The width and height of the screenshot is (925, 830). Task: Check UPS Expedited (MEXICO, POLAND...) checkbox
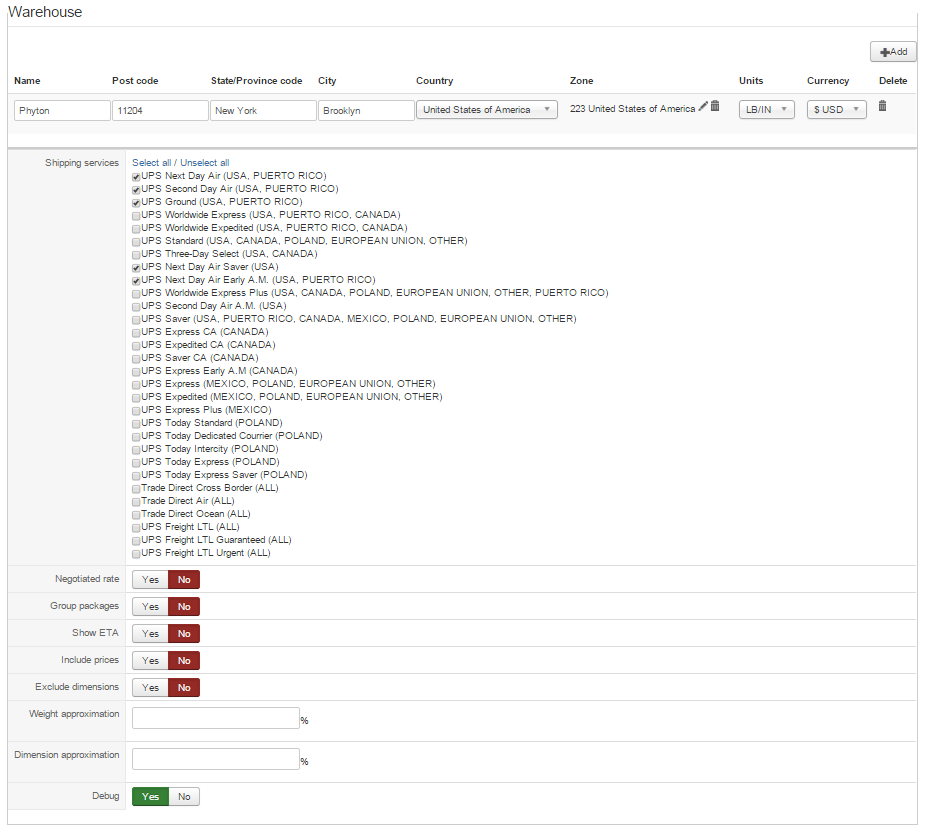pyautogui.click(x=136, y=398)
